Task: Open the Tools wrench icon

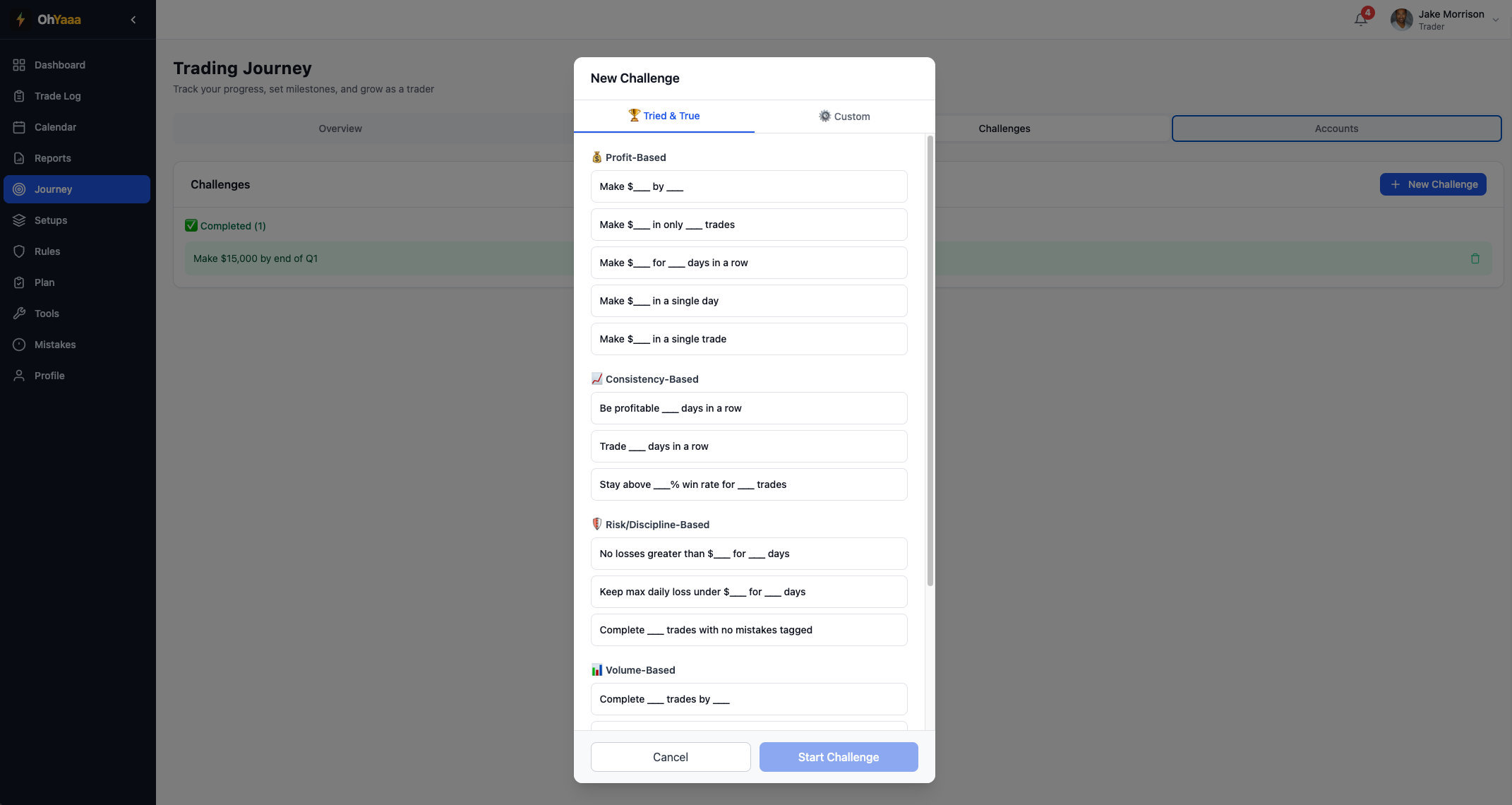Action: click(19, 314)
